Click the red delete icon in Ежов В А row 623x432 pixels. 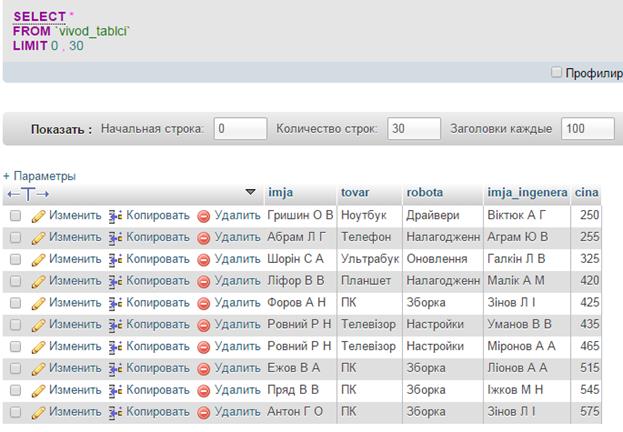click(x=203, y=370)
